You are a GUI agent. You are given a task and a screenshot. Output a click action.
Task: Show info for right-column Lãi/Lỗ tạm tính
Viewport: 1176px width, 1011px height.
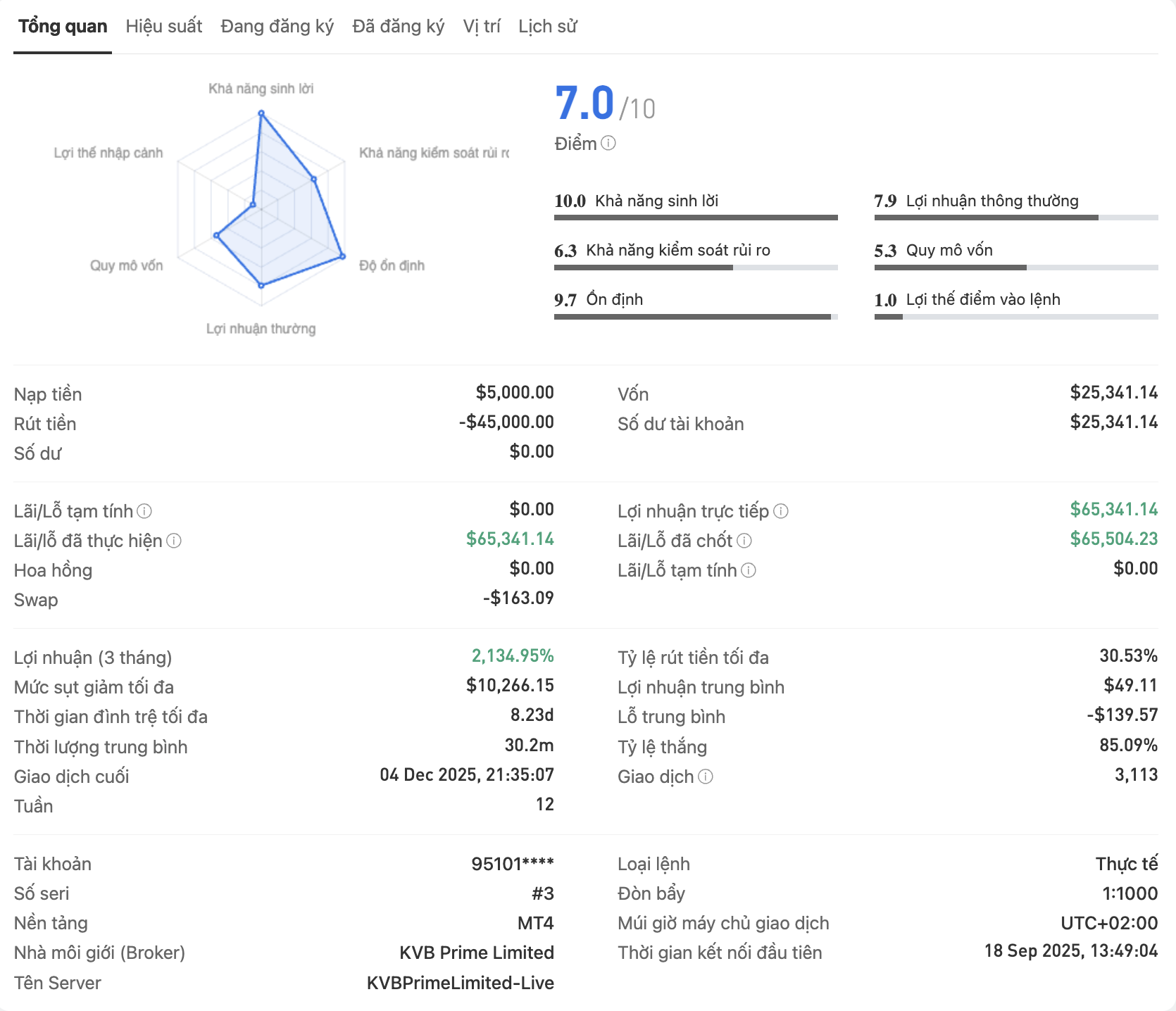749,570
